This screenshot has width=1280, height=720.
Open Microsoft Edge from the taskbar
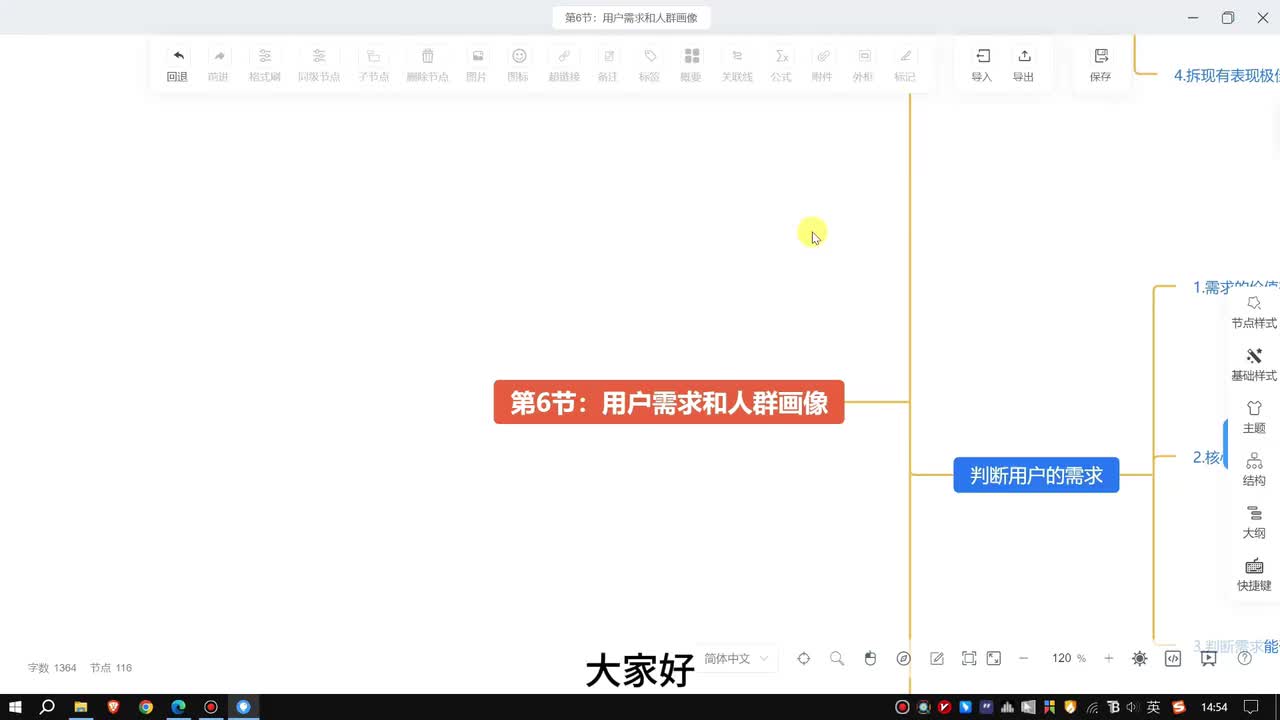coord(178,707)
